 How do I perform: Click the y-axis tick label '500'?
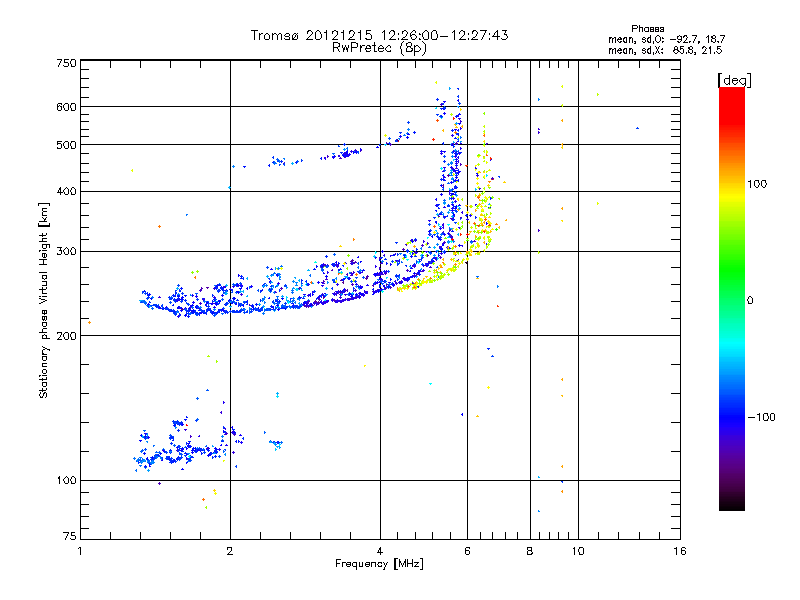pyautogui.click(x=66, y=145)
